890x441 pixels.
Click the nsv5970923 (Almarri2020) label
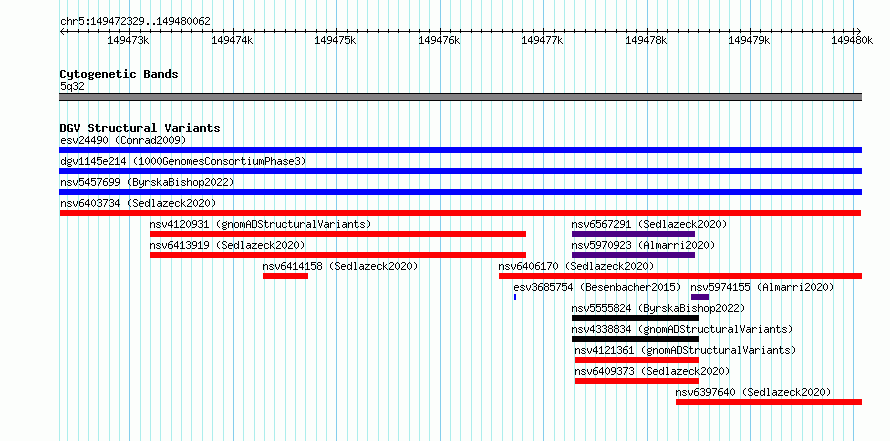(x=643, y=245)
